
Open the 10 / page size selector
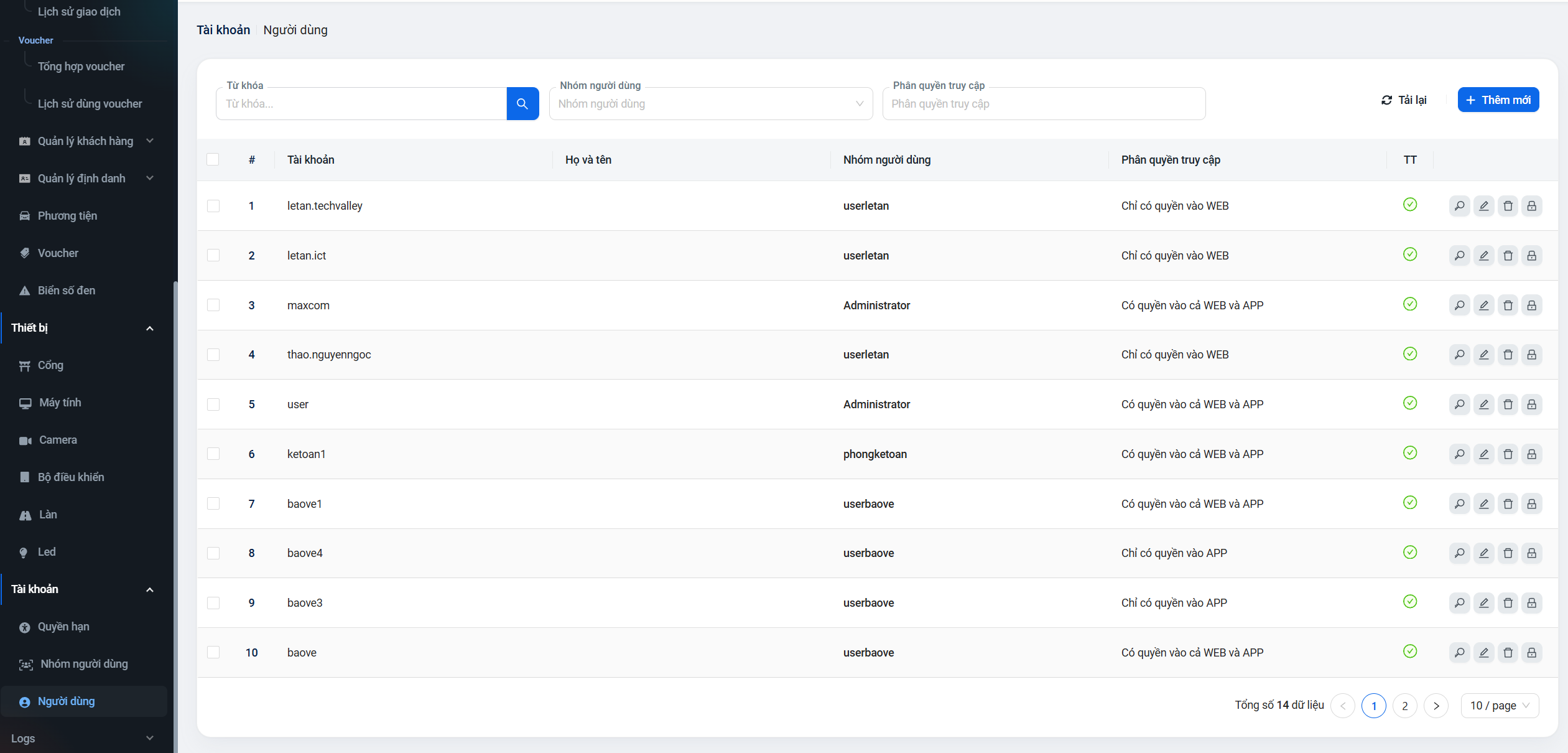tap(1499, 705)
